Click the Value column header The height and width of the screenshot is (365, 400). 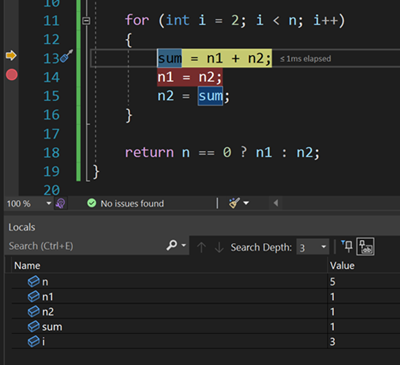point(342,266)
